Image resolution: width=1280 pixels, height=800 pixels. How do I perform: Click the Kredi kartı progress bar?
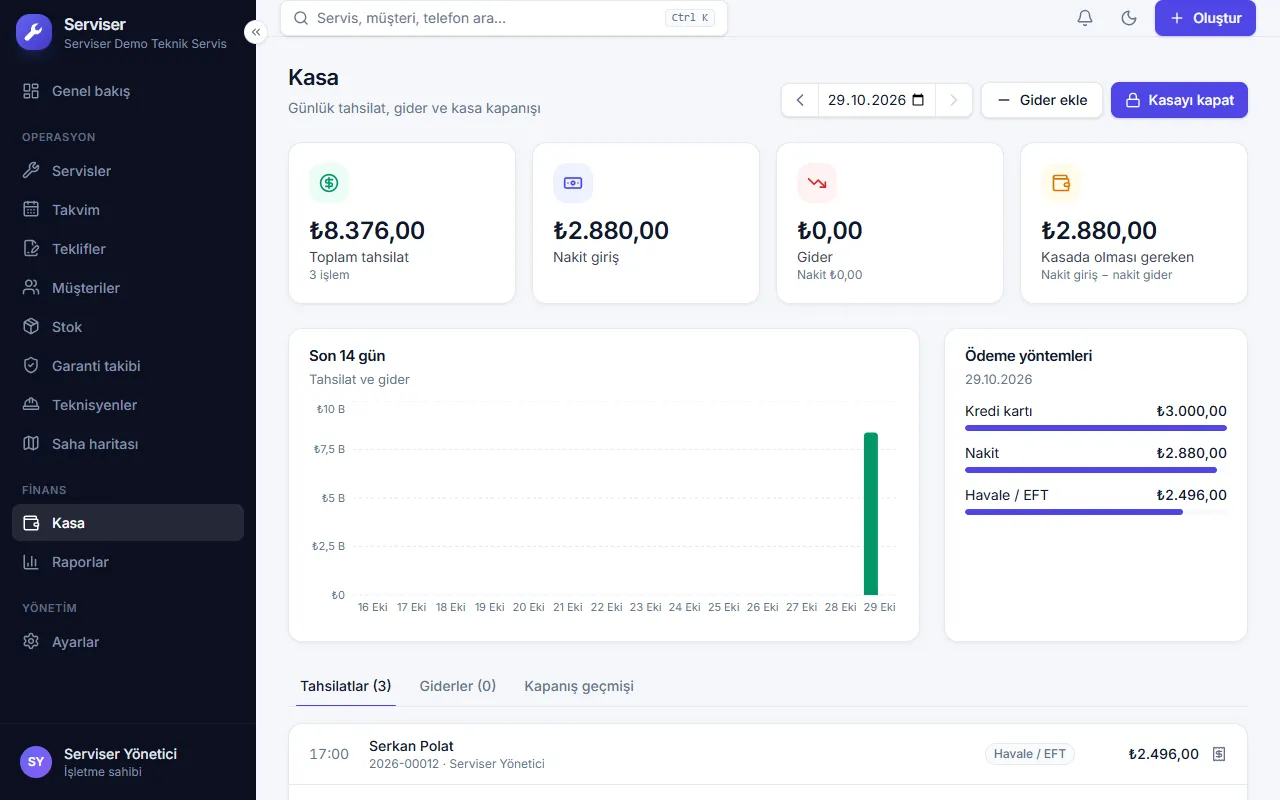tap(1096, 428)
